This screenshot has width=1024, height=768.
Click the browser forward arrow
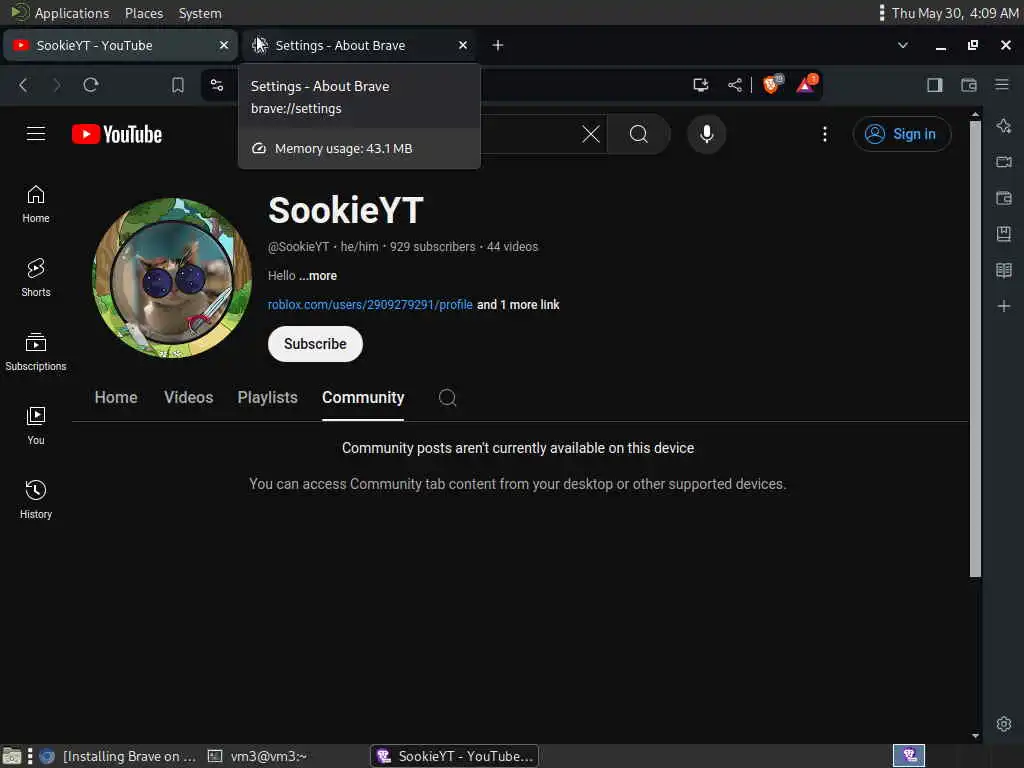pos(57,85)
